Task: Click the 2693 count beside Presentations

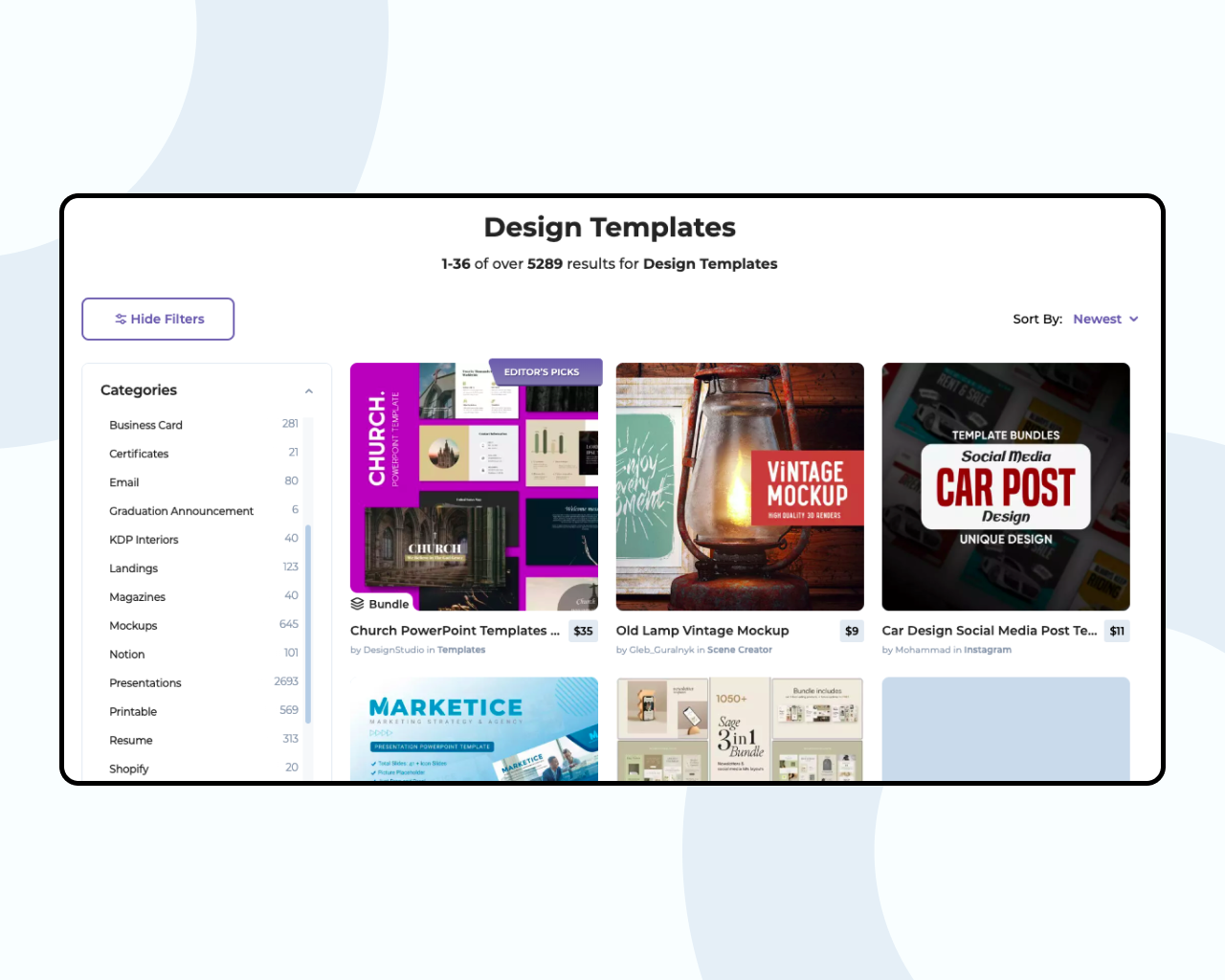Action: (286, 681)
